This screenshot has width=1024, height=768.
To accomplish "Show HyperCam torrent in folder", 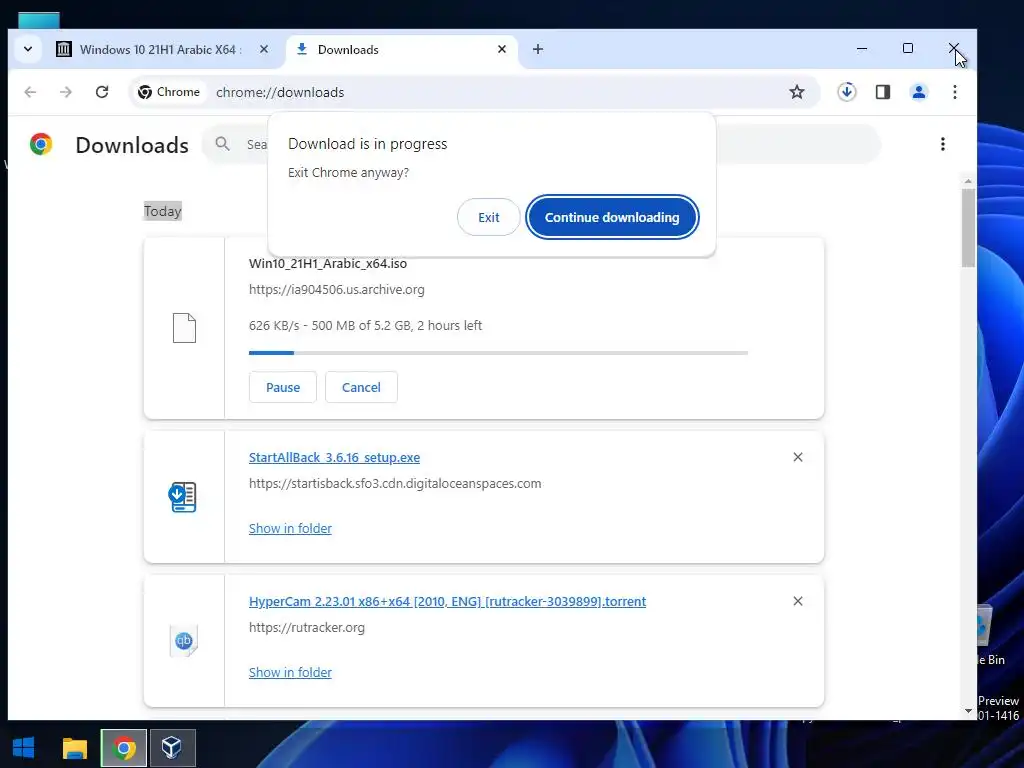I will [x=290, y=672].
